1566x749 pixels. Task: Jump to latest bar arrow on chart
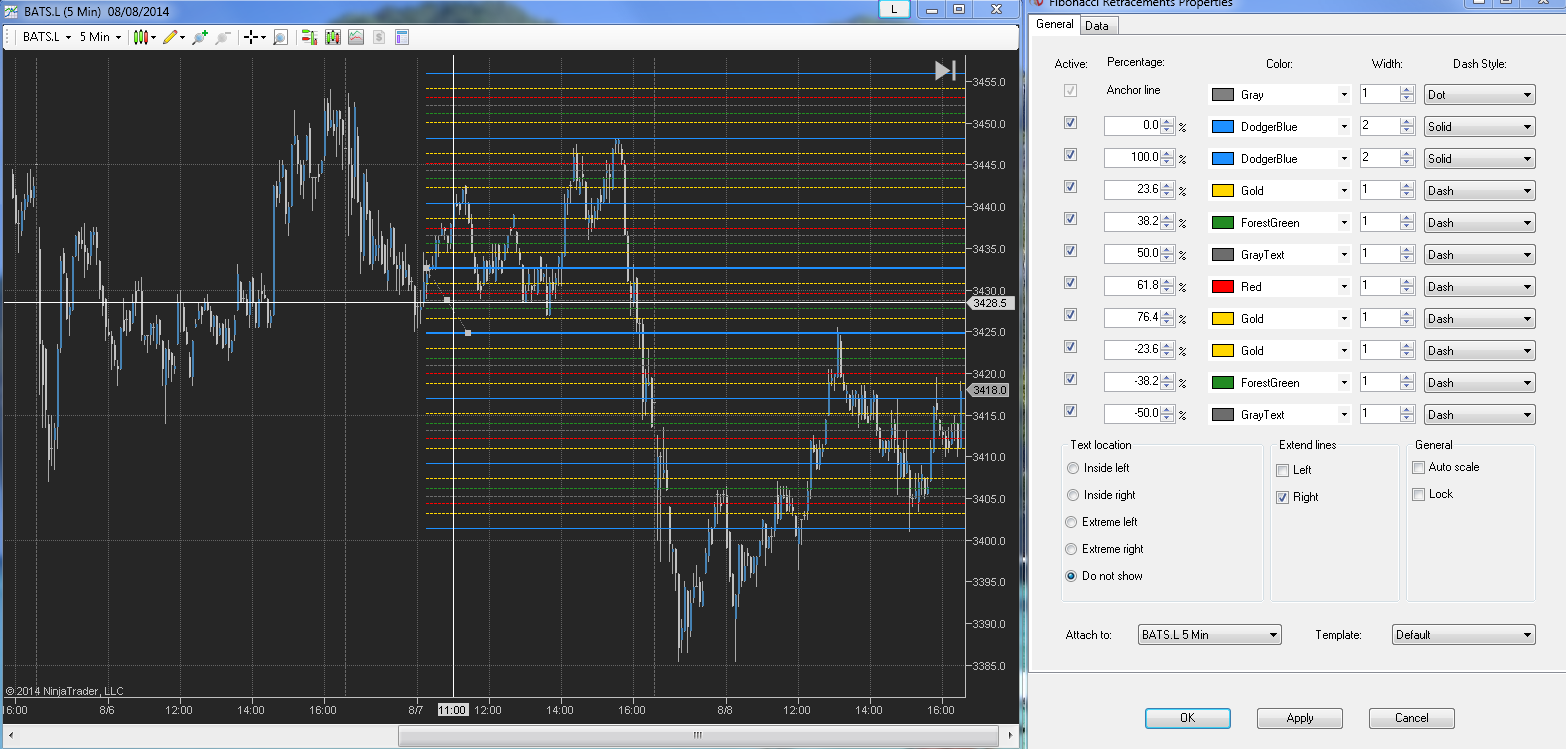coord(946,70)
